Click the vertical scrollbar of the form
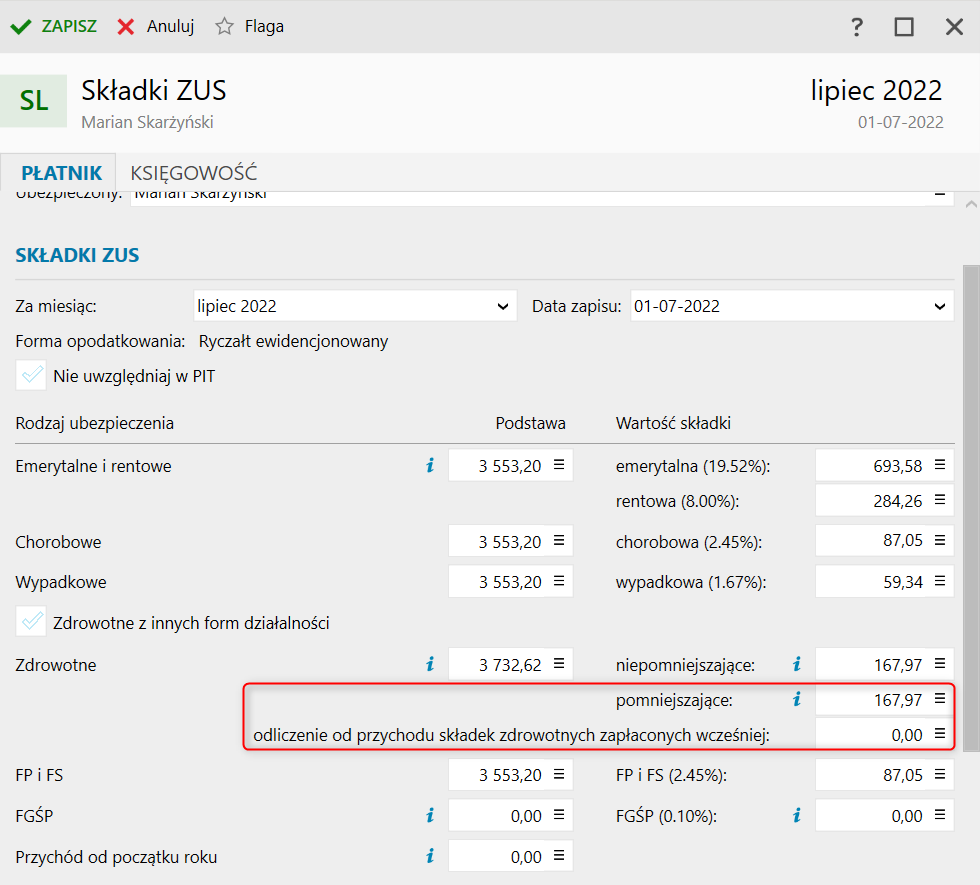The width and height of the screenshot is (980, 885). click(x=970, y=500)
